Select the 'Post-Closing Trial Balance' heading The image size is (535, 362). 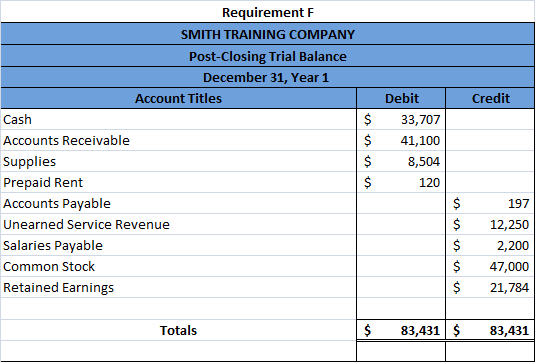(x=268, y=56)
